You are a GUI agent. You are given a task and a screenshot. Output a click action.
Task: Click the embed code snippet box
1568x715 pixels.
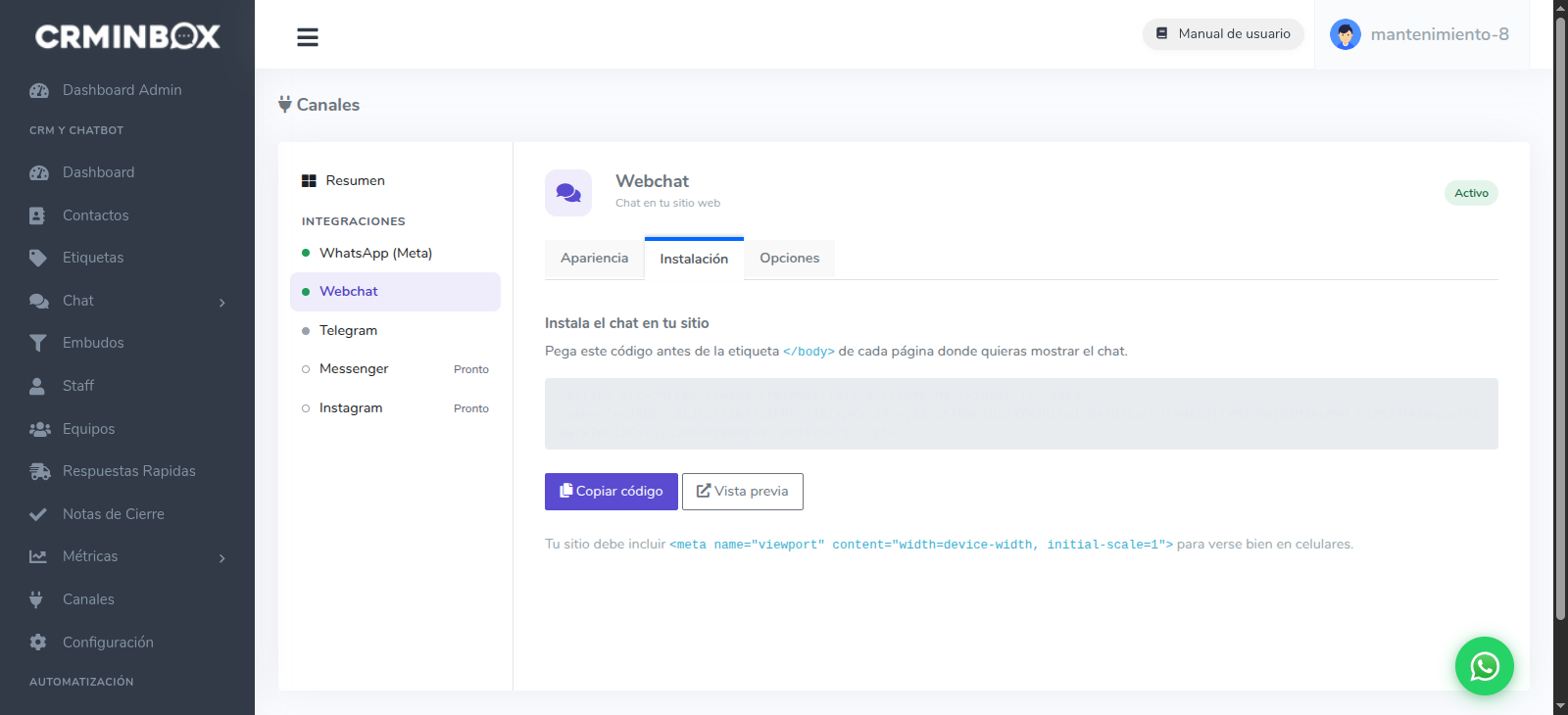(1021, 413)
